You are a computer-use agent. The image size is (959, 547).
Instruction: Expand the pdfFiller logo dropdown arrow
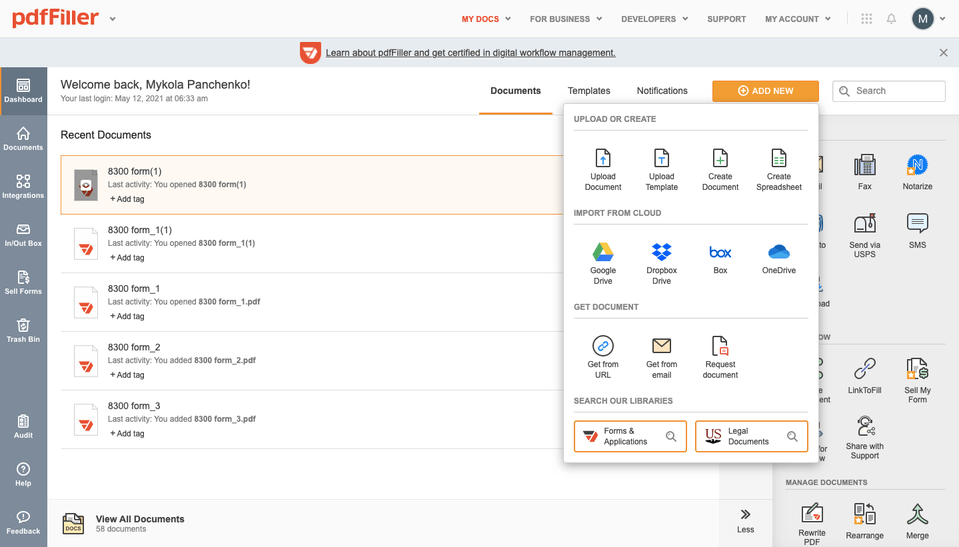113,19
